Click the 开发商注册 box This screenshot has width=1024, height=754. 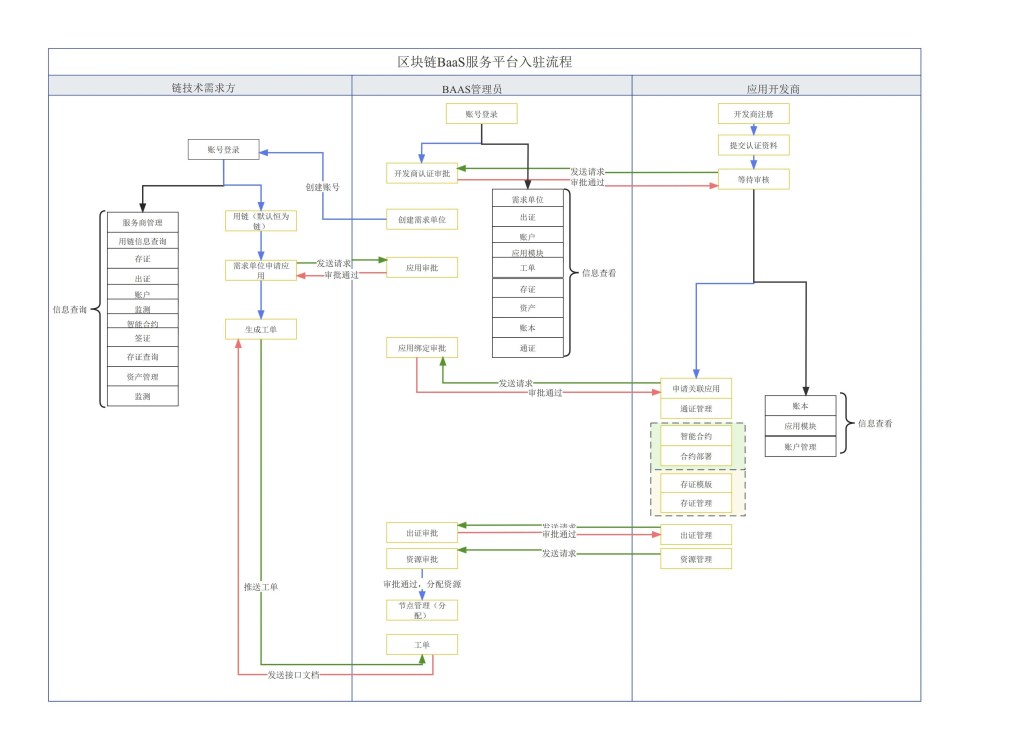click(x=753, y=113)
